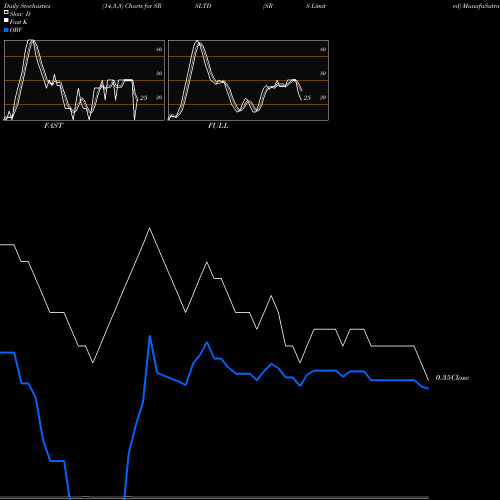Click the 80 level label in FAST chart
This screenshot has width=500, height=500.
[x=159, y=49]
